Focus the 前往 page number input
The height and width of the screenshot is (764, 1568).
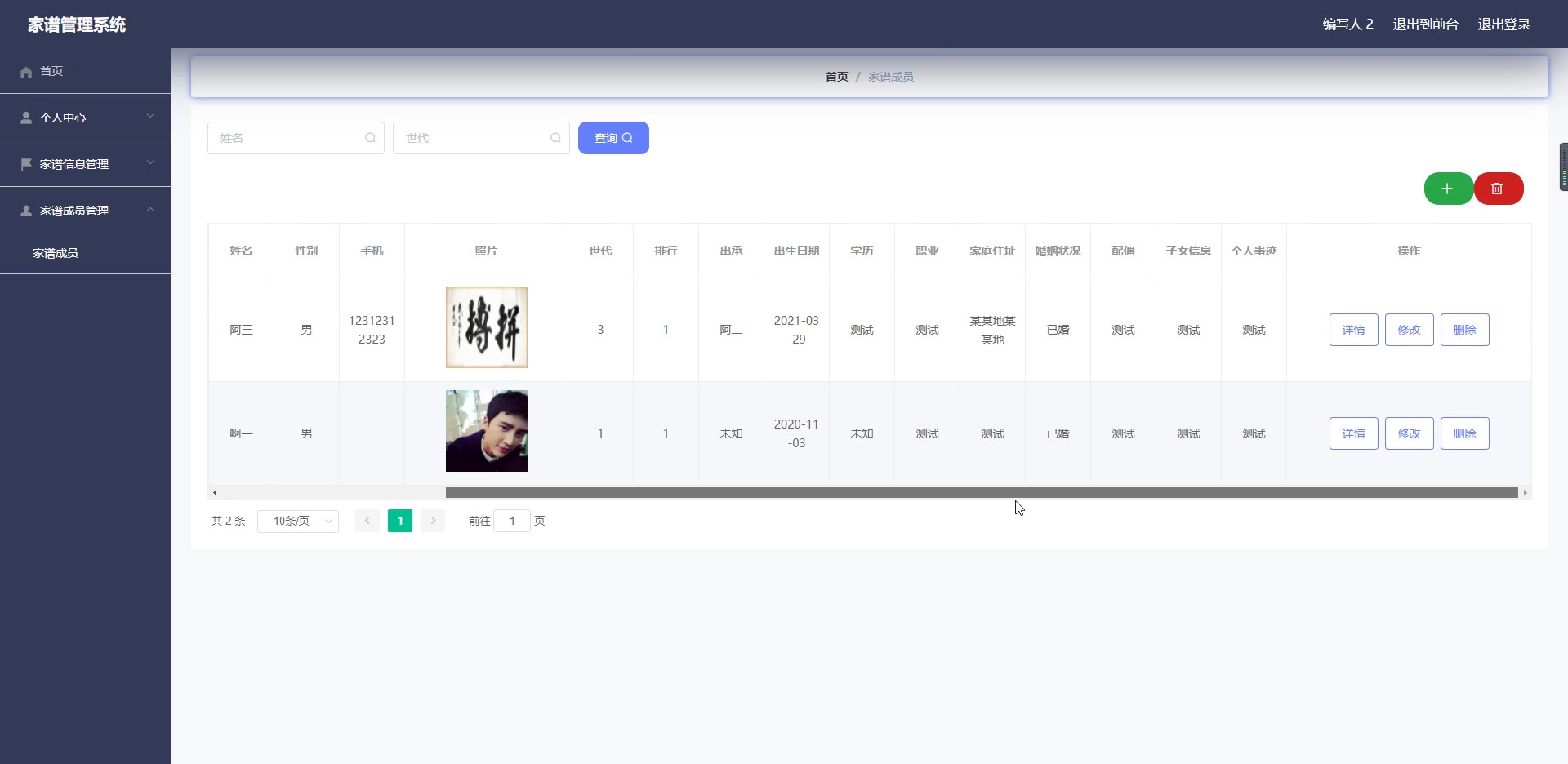tap(512, 521)
